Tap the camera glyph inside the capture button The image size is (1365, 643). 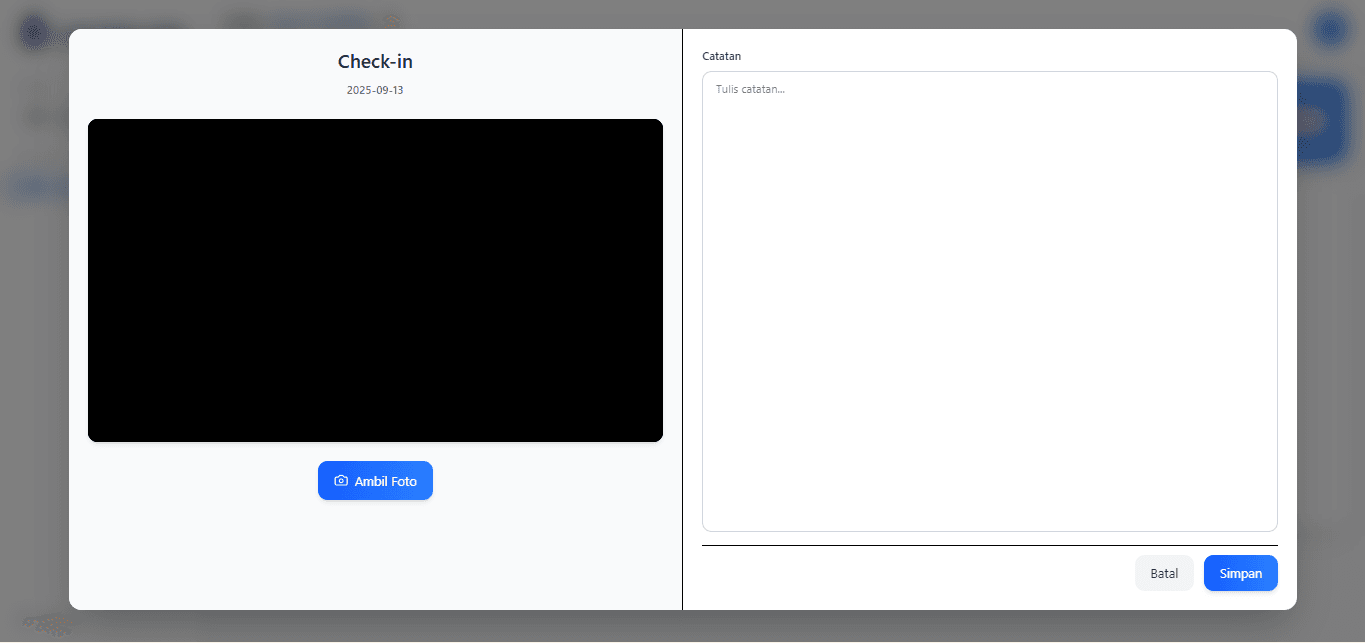tap(343, 480)
